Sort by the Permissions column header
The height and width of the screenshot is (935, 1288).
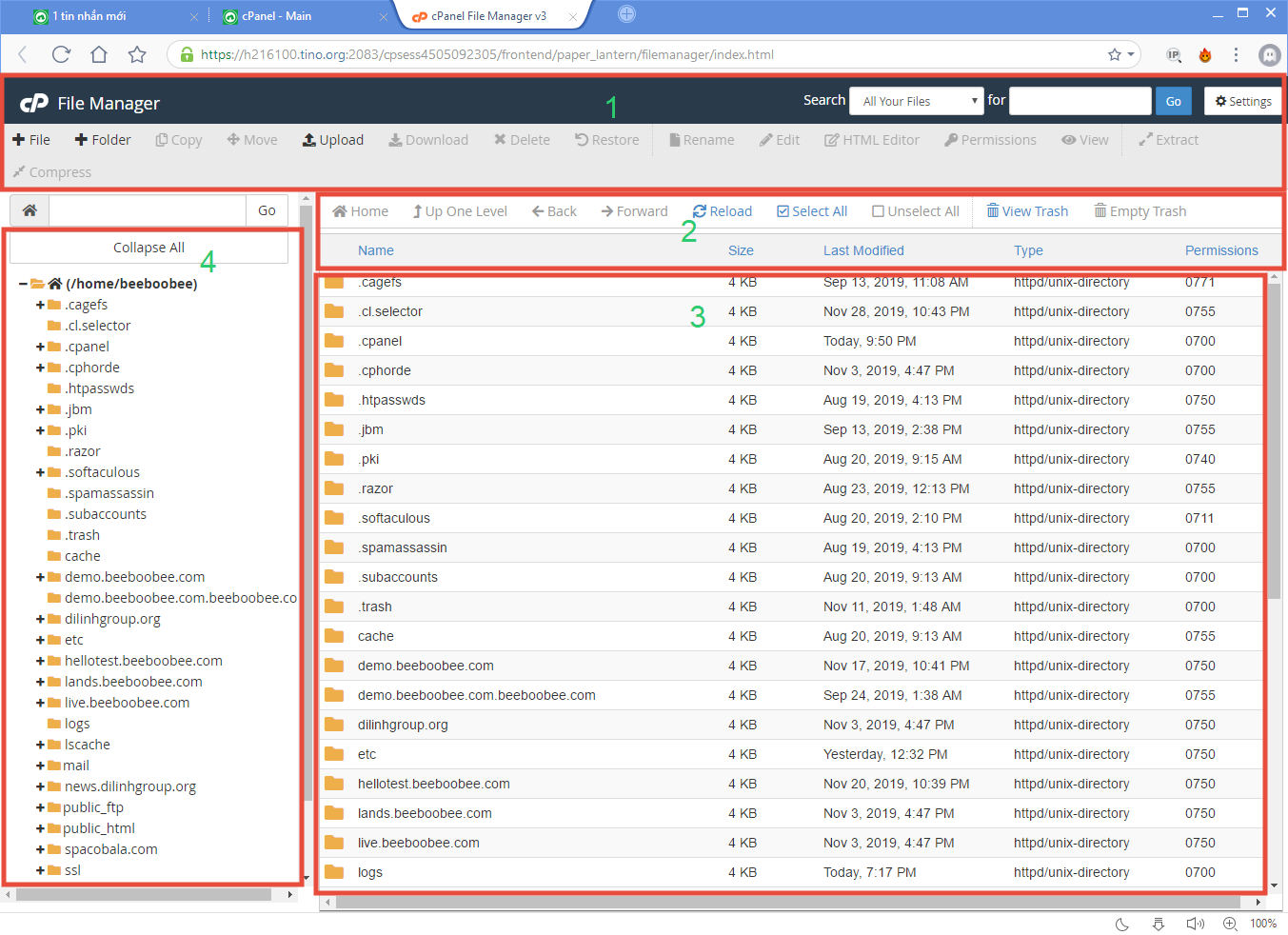pos(1221,250)
